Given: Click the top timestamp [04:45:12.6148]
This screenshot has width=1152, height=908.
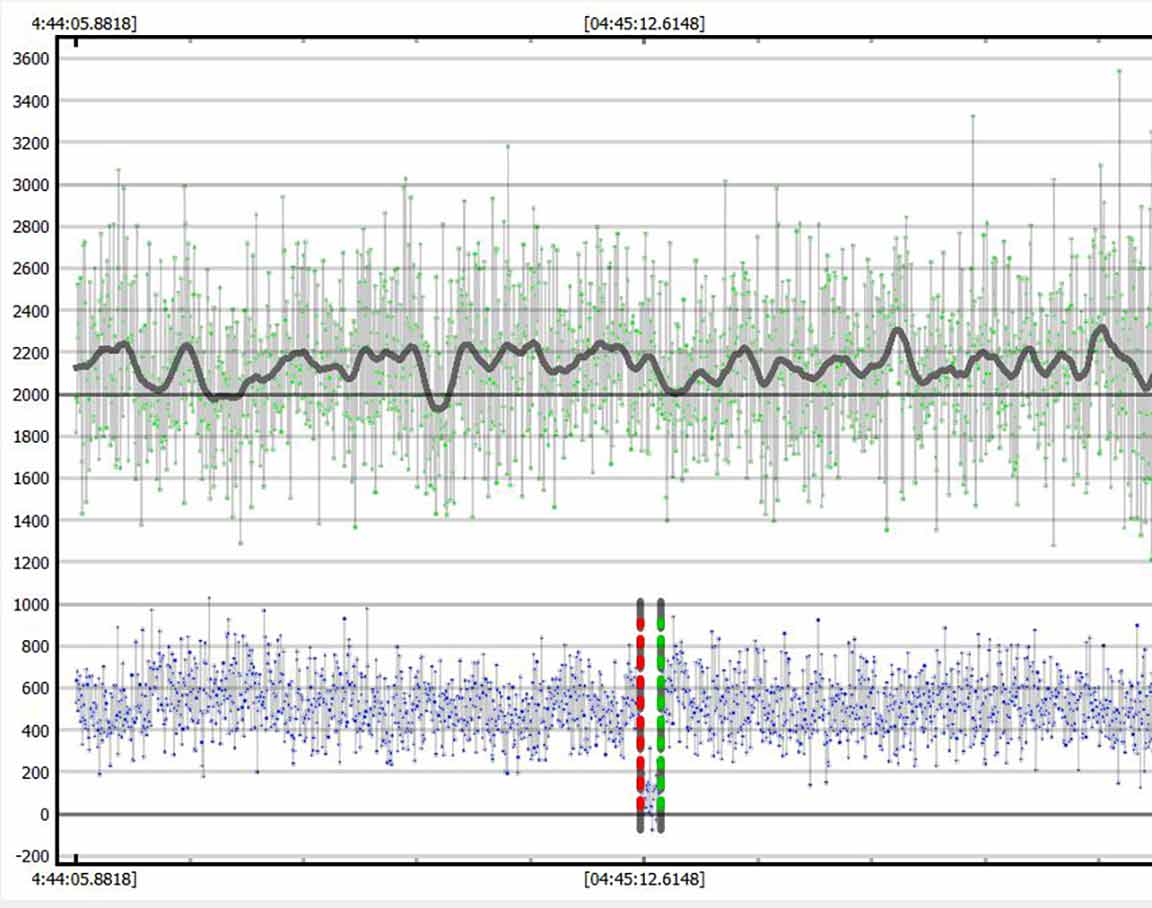Looking at the screenshot, I should (x=644, y=24).
